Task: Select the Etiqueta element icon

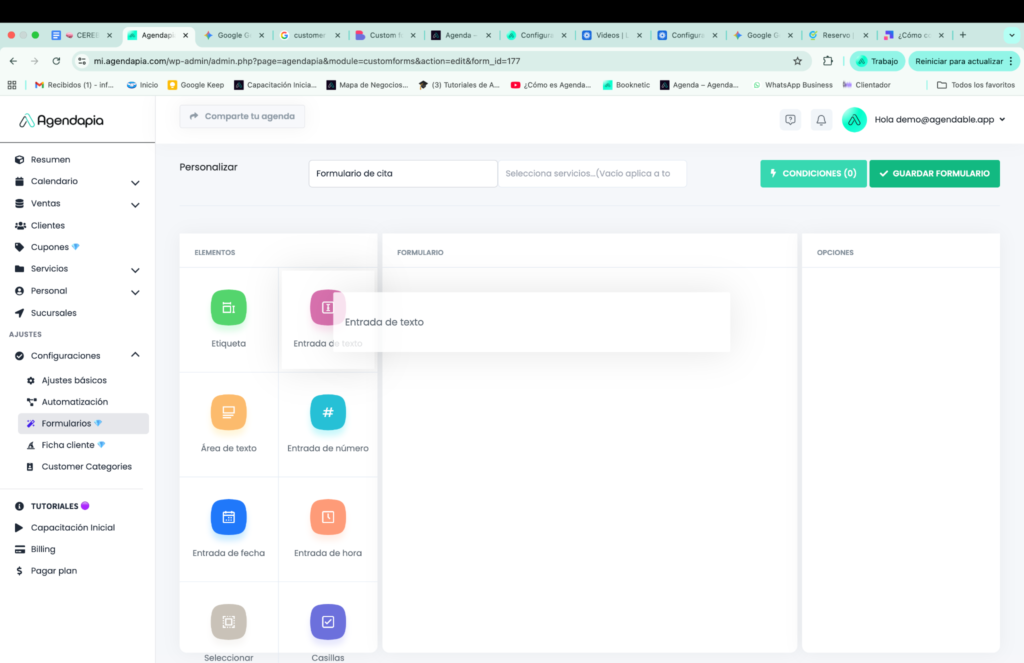Action: 228,308
